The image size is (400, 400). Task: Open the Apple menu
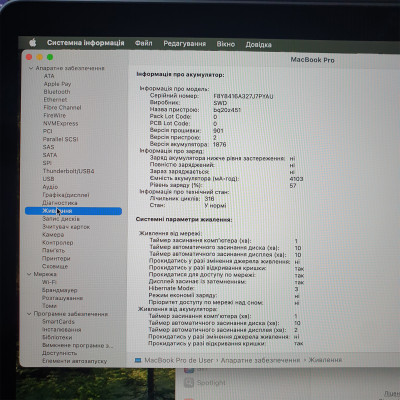pos(33,42)
